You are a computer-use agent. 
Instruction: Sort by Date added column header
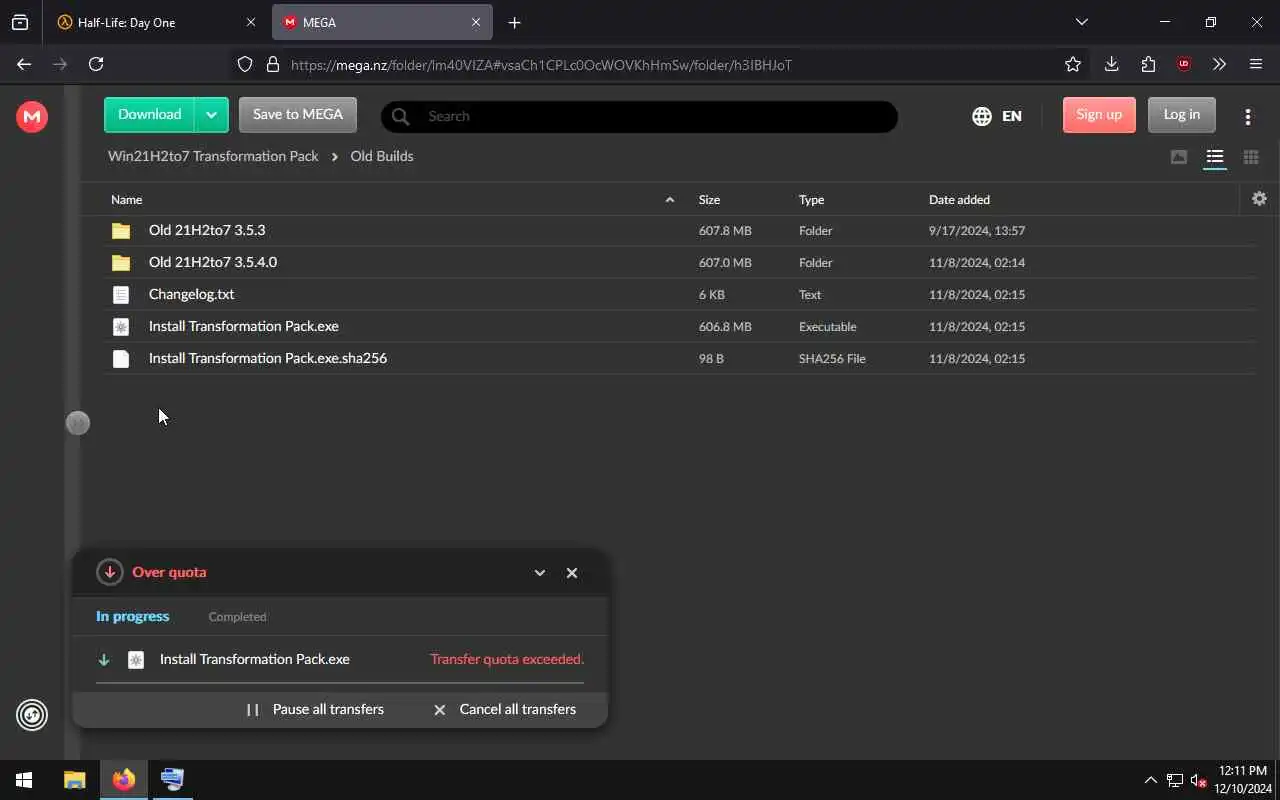[959, 200]
